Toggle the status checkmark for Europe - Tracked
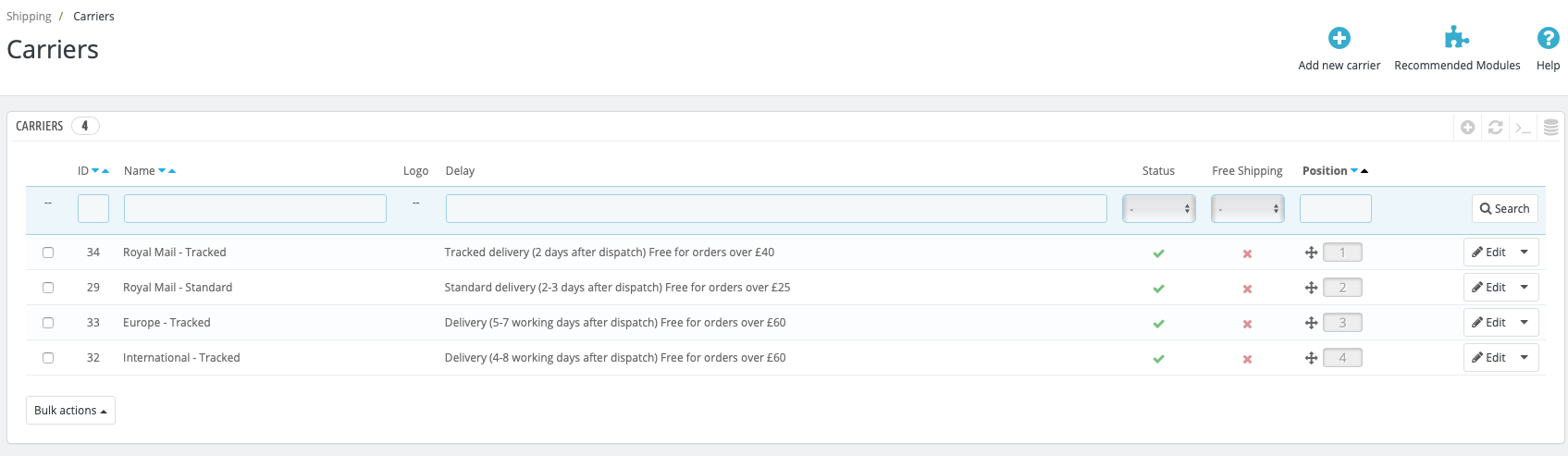This screenshot has width=1568, height=456. 1158,324
